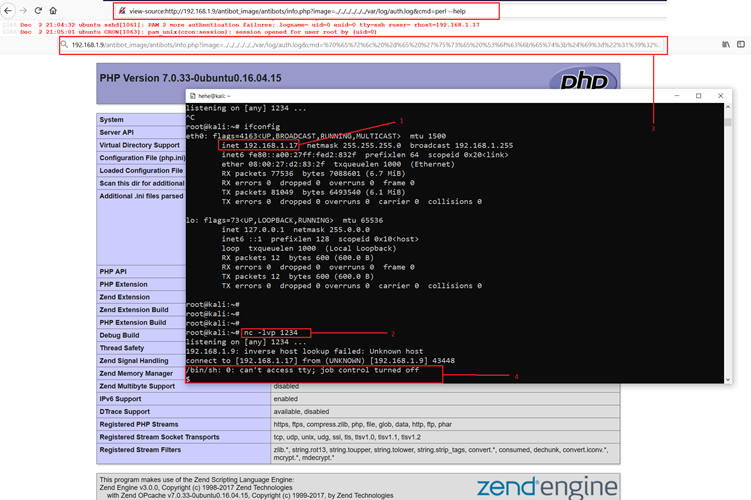Click the magnifier icon in the address bar
Screen dimensions: 751x500
tap(61, 45)
